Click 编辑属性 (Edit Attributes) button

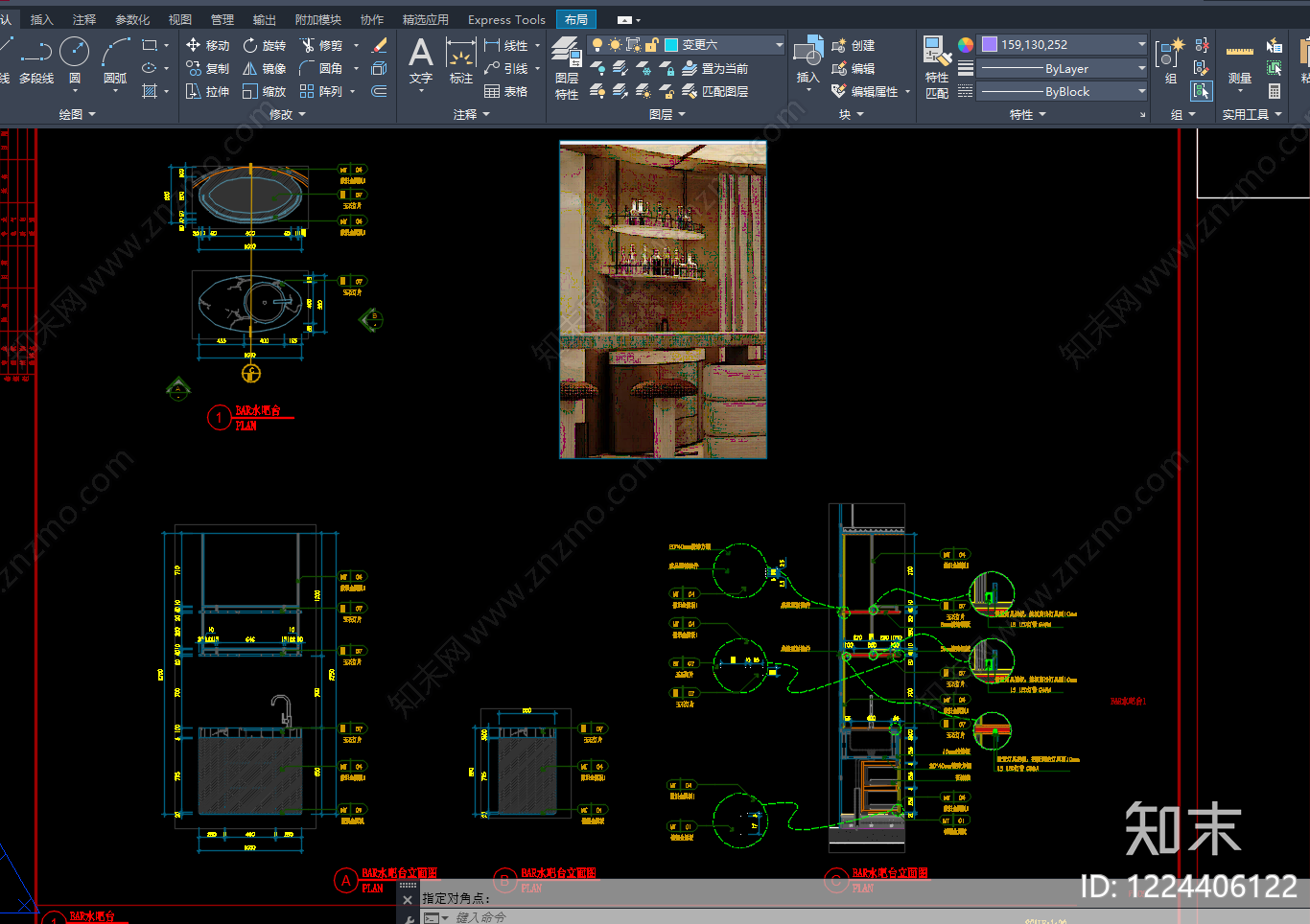(865, 91)
